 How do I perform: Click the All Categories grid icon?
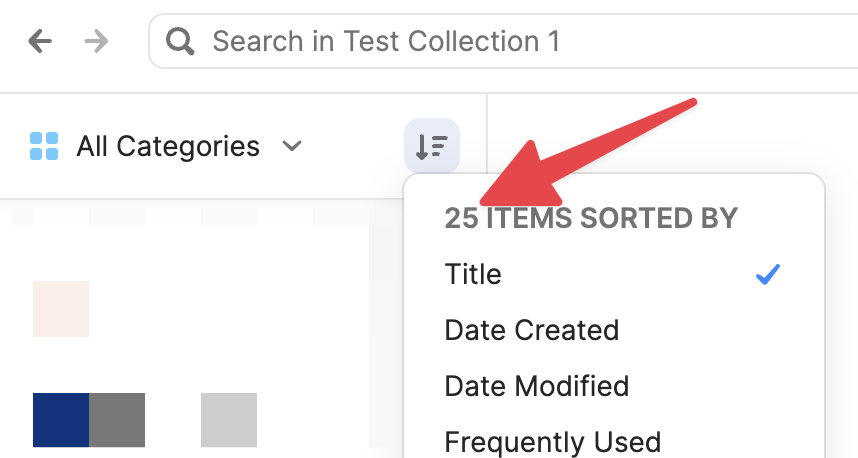pyautogui.click(x=44, y=146)
